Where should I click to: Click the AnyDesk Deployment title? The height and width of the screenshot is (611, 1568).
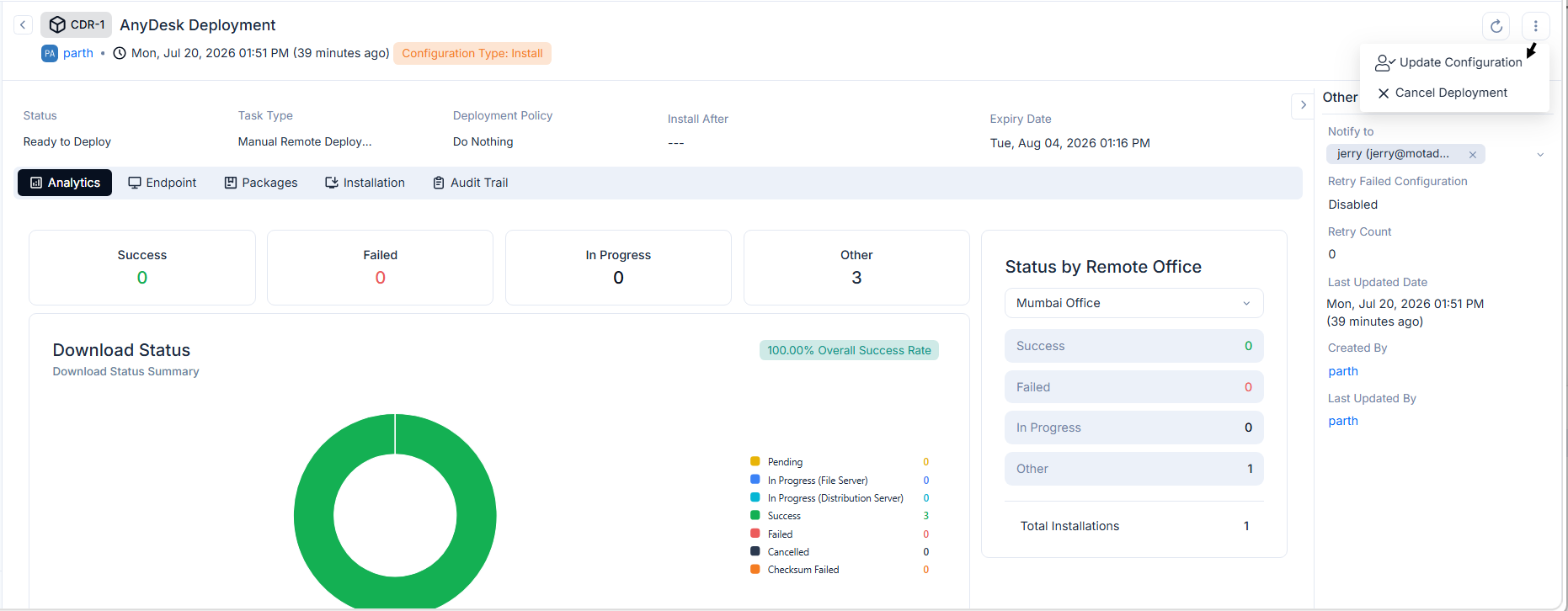pyautogui.click(x=198, y=25)
